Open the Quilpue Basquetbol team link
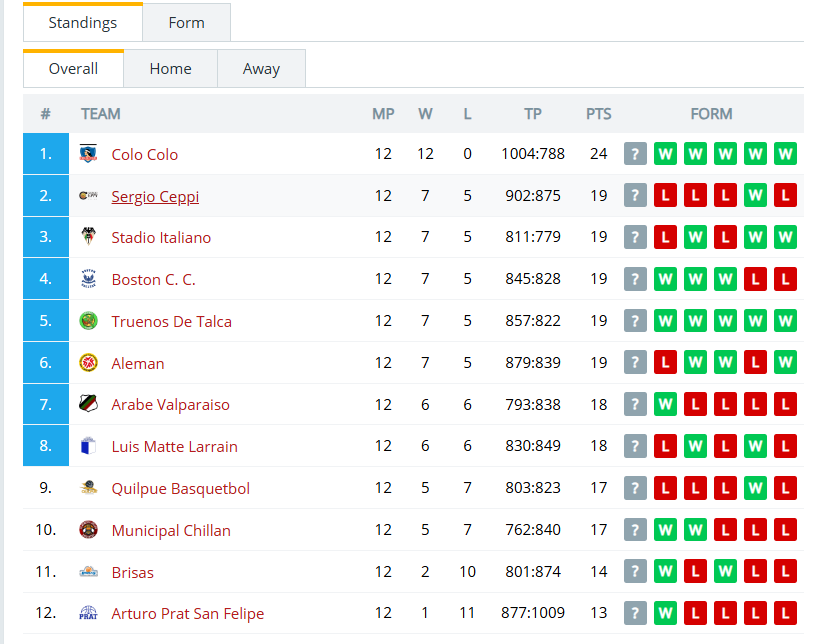The image size is (818, 644). (x=181, y=488)
